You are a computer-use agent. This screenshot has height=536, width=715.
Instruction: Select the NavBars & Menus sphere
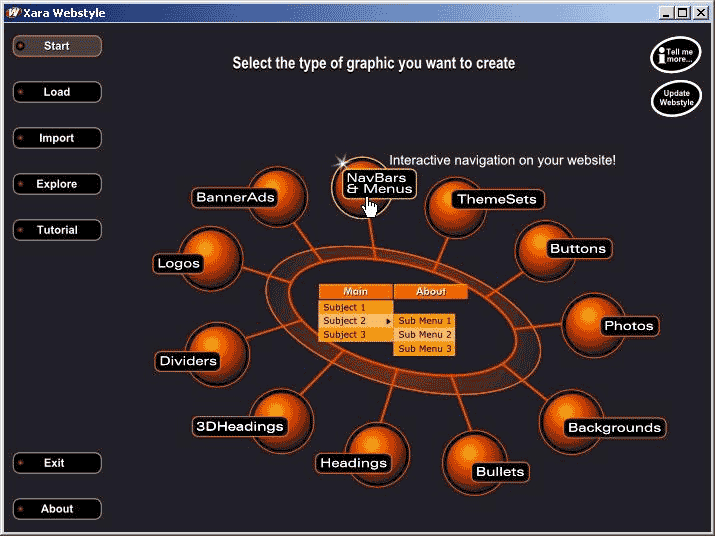[x=362, y=187]
